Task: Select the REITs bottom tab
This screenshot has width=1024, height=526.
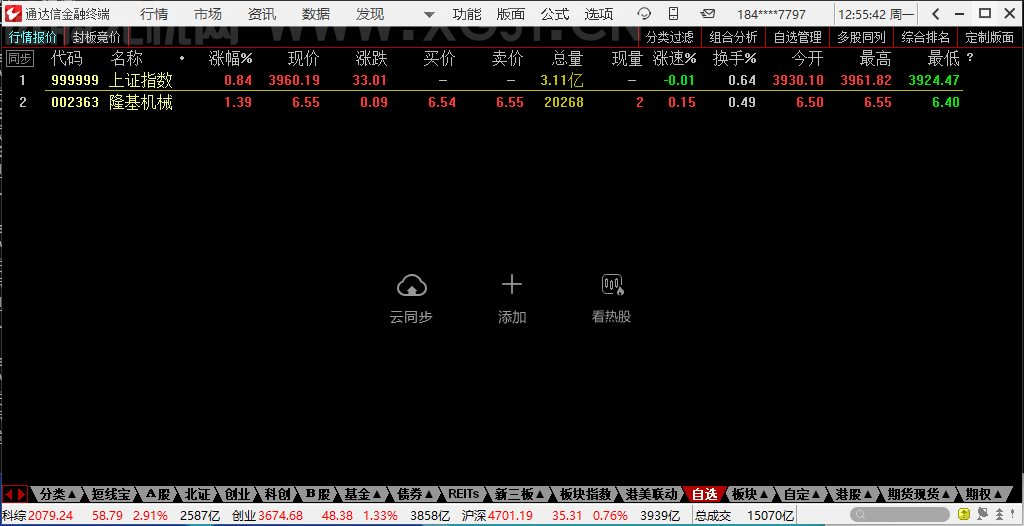Action: (x=464, y=494)
